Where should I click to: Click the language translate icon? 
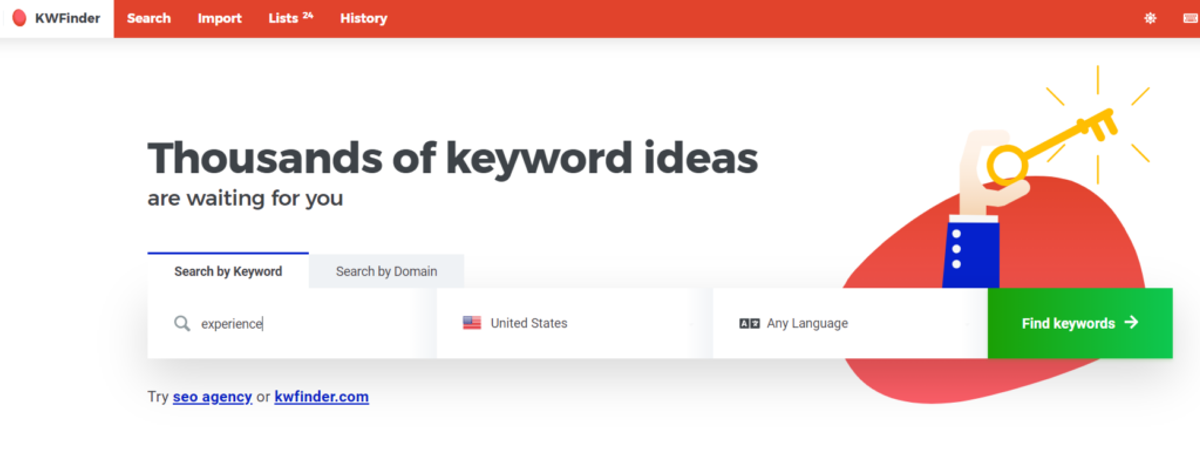749,323
